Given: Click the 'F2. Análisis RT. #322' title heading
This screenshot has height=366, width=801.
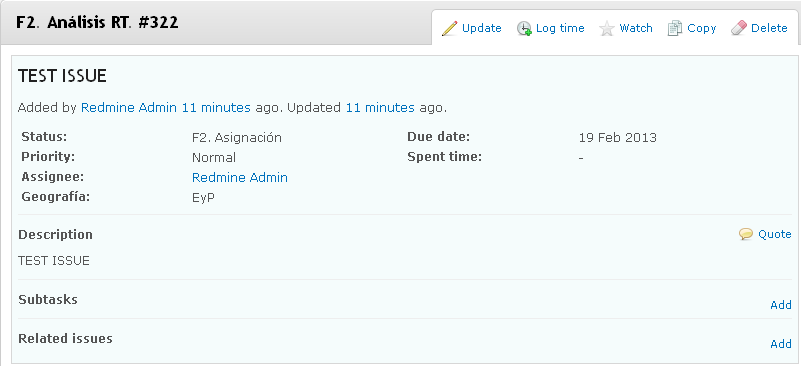Looking at the screenshot, I should (x=97, y=23).
